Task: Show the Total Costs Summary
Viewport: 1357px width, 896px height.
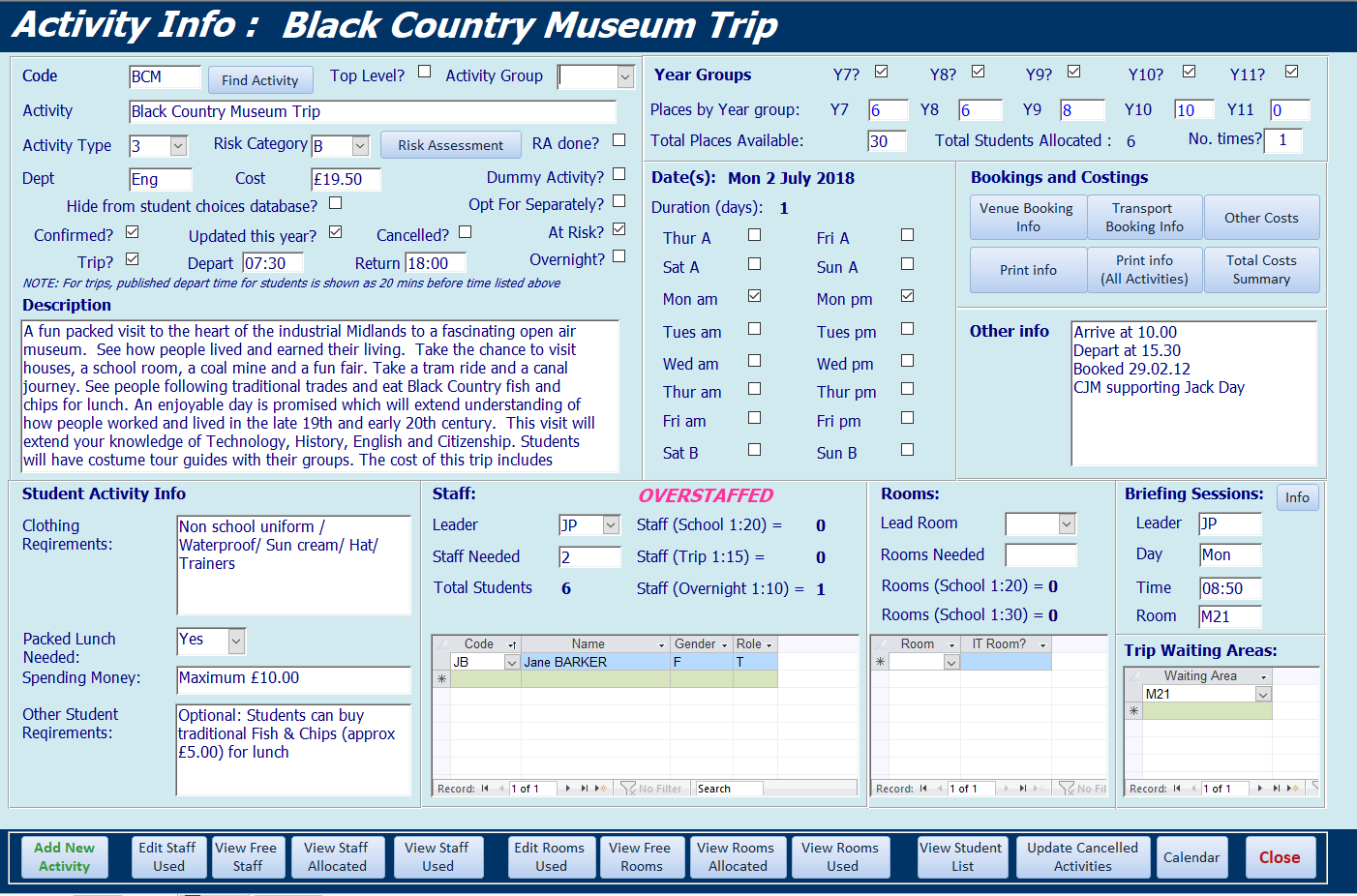Action: (1261, 270)
